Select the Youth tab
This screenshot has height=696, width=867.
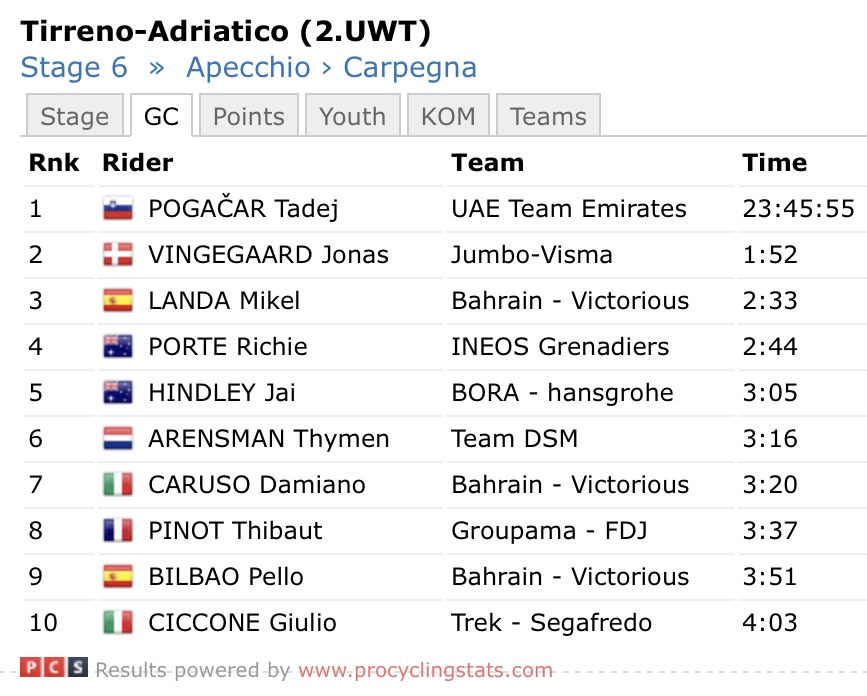pyautogui.click(x=352, y=117)
